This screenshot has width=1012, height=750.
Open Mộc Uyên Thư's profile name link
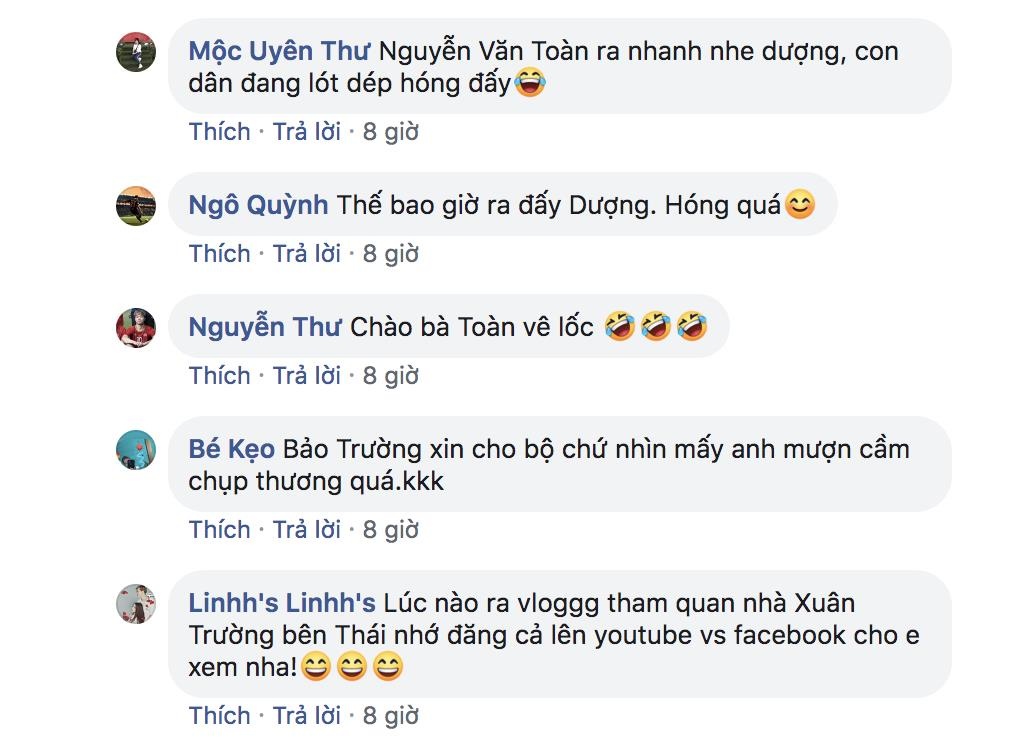279,51
